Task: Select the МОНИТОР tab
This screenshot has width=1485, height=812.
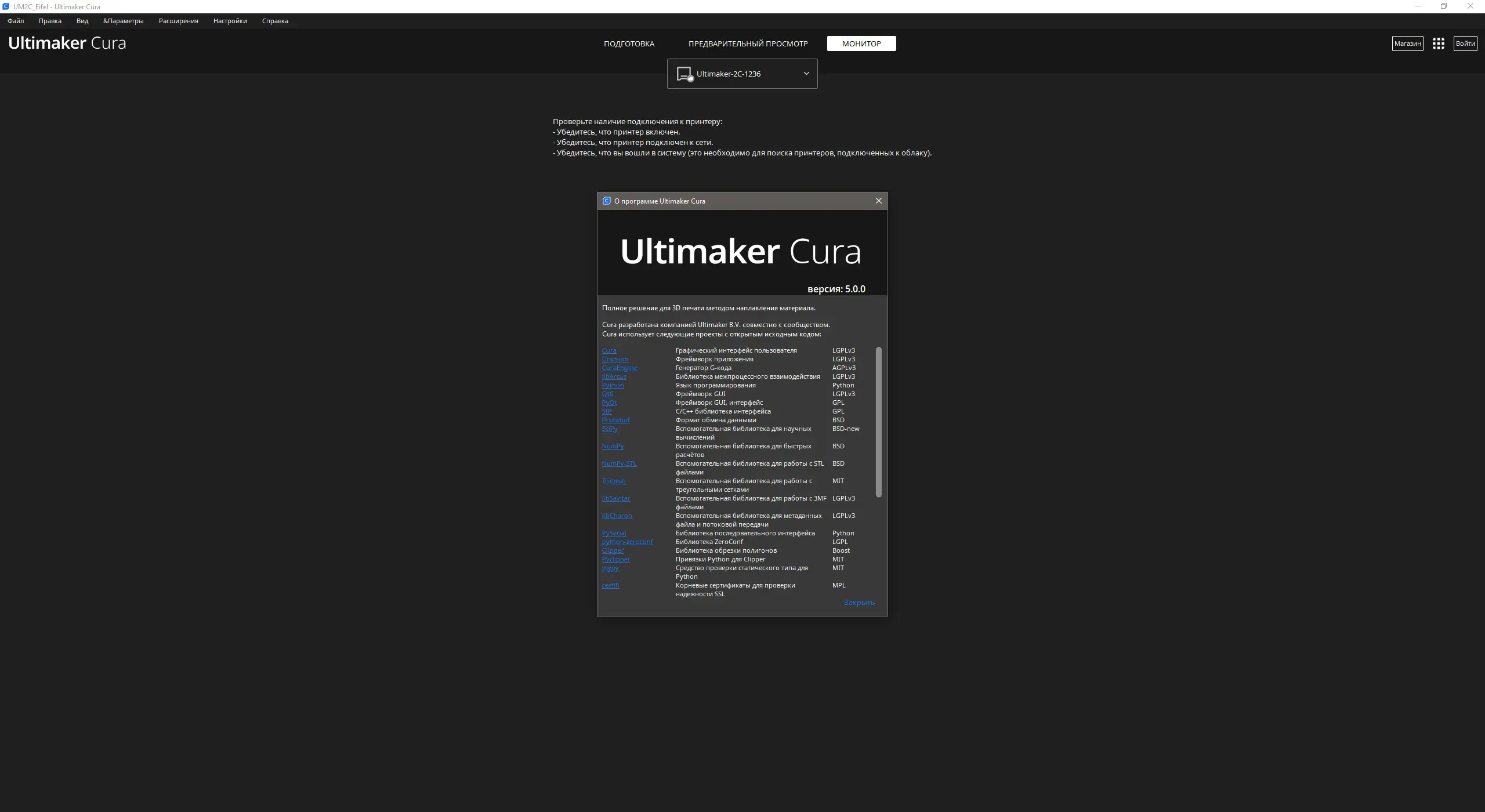Action: pos(861,43)
